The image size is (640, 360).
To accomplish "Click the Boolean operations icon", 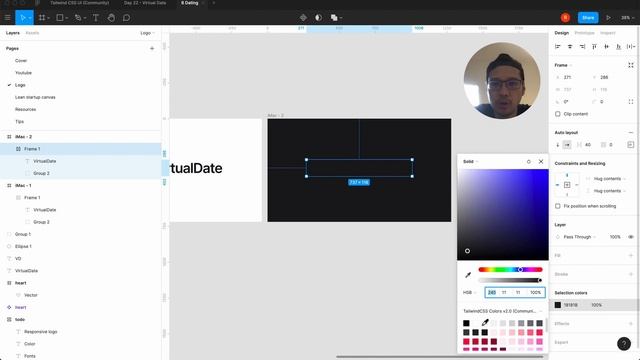I will coord(334,18).
